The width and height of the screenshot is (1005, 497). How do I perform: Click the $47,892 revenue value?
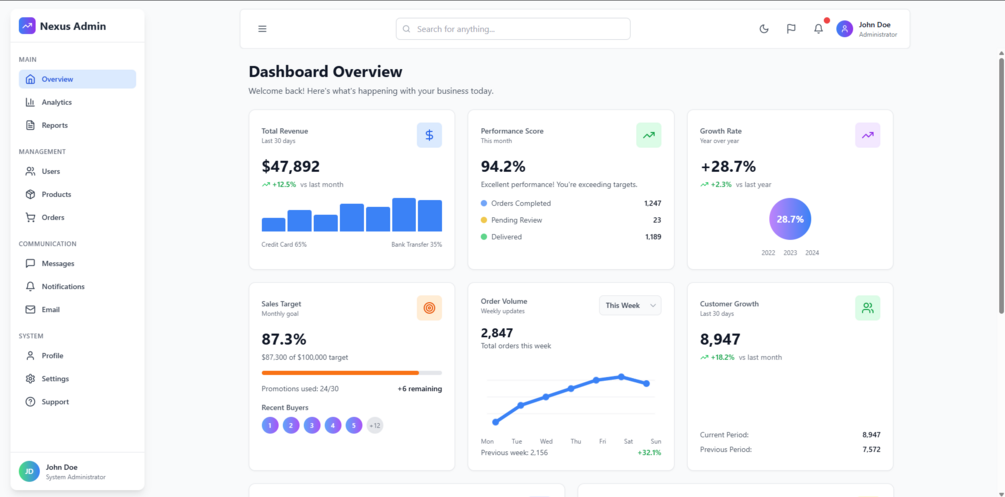pos(290,167)
